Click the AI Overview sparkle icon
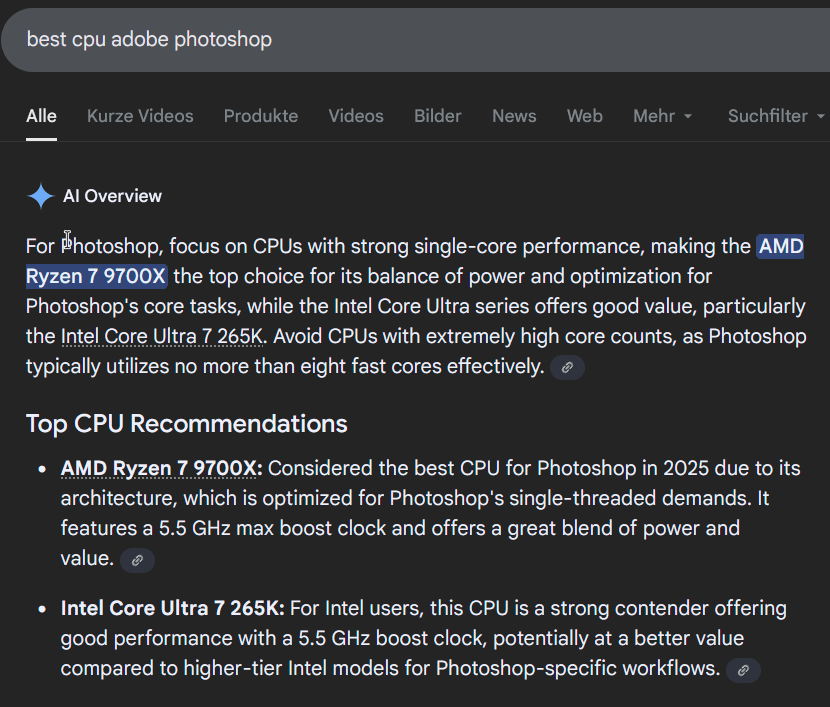830x707 pixels. [40, 196]
